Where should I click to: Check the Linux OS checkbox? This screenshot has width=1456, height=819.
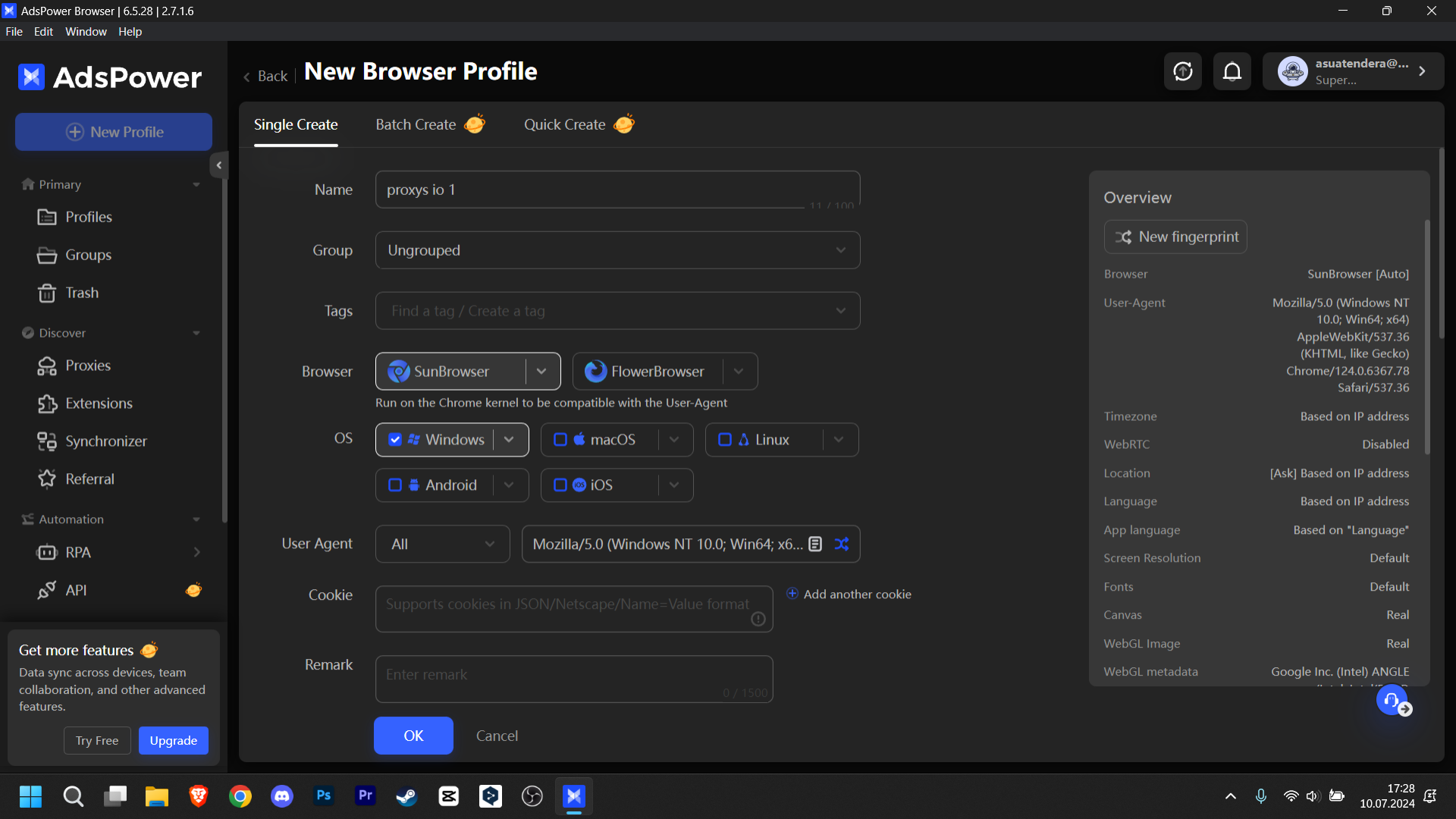pyautogui.click(x=725, y=440)
